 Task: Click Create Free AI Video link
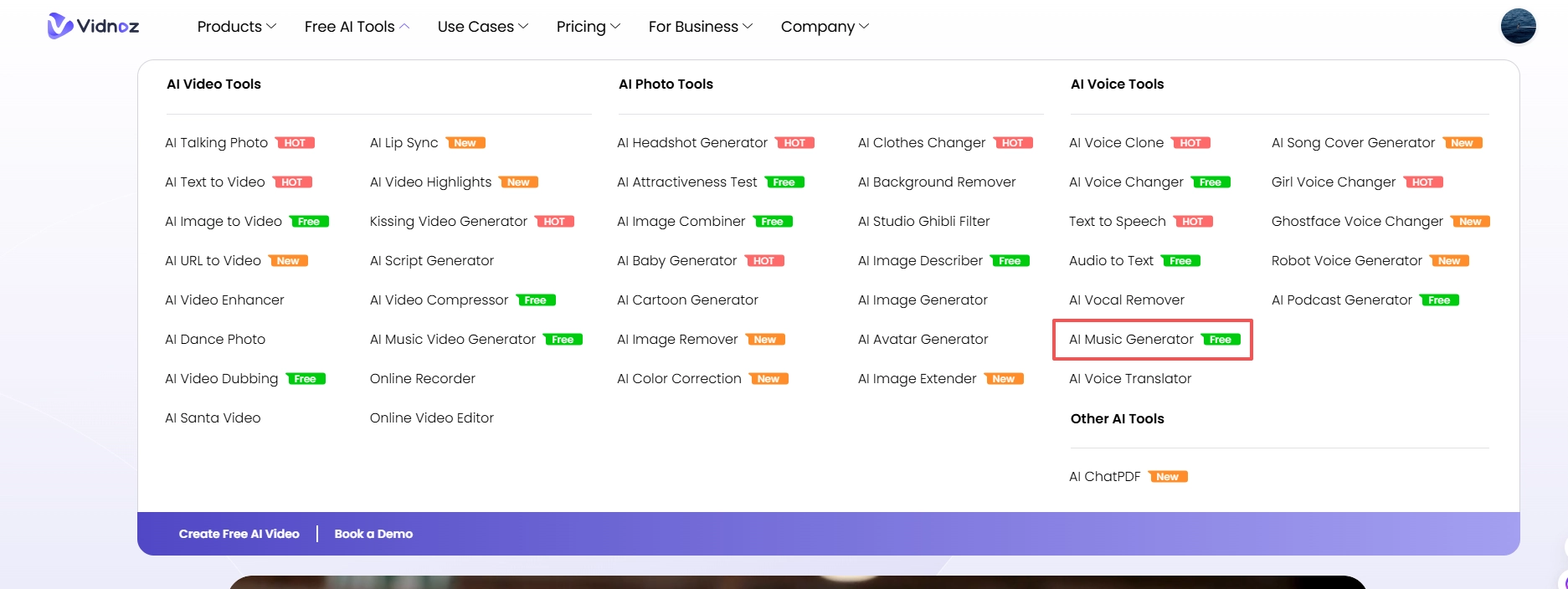pos(239,534)
